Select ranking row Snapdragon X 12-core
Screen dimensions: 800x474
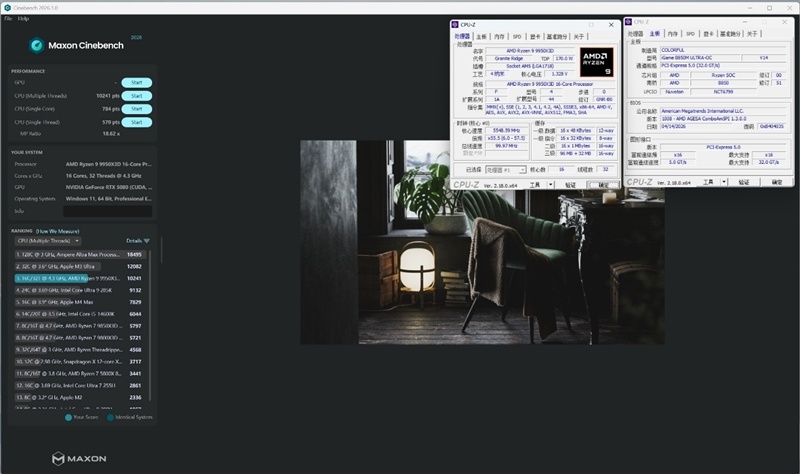(x=81, y=361)
